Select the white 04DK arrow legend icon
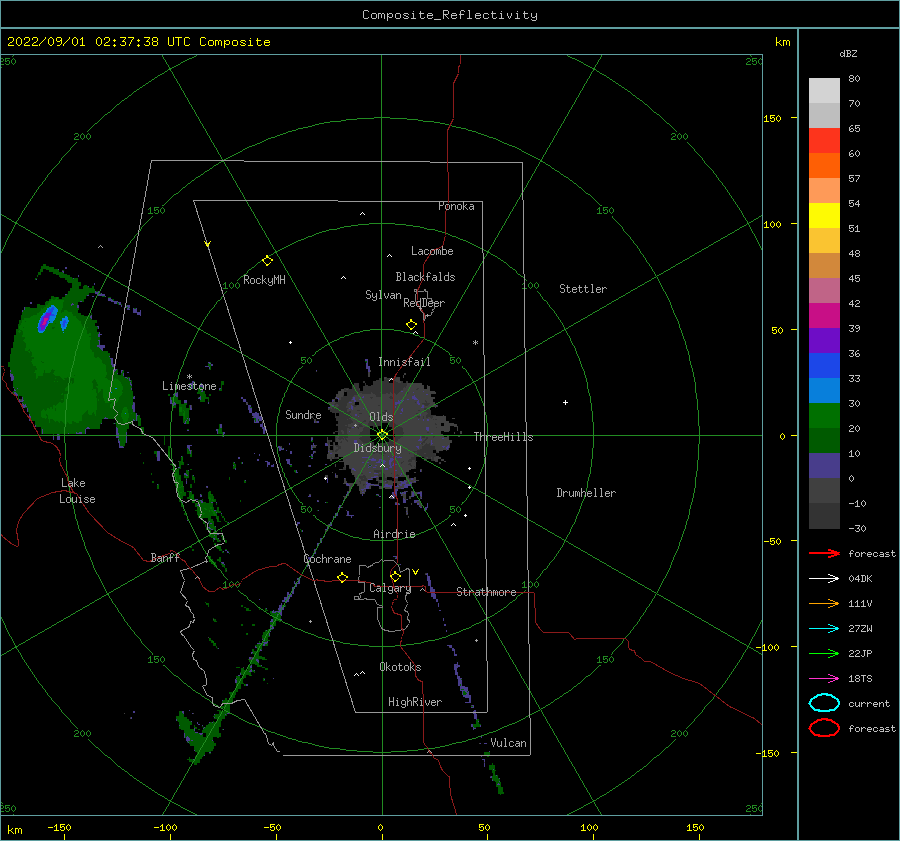The image size is (900, 841). click(824, 578)
